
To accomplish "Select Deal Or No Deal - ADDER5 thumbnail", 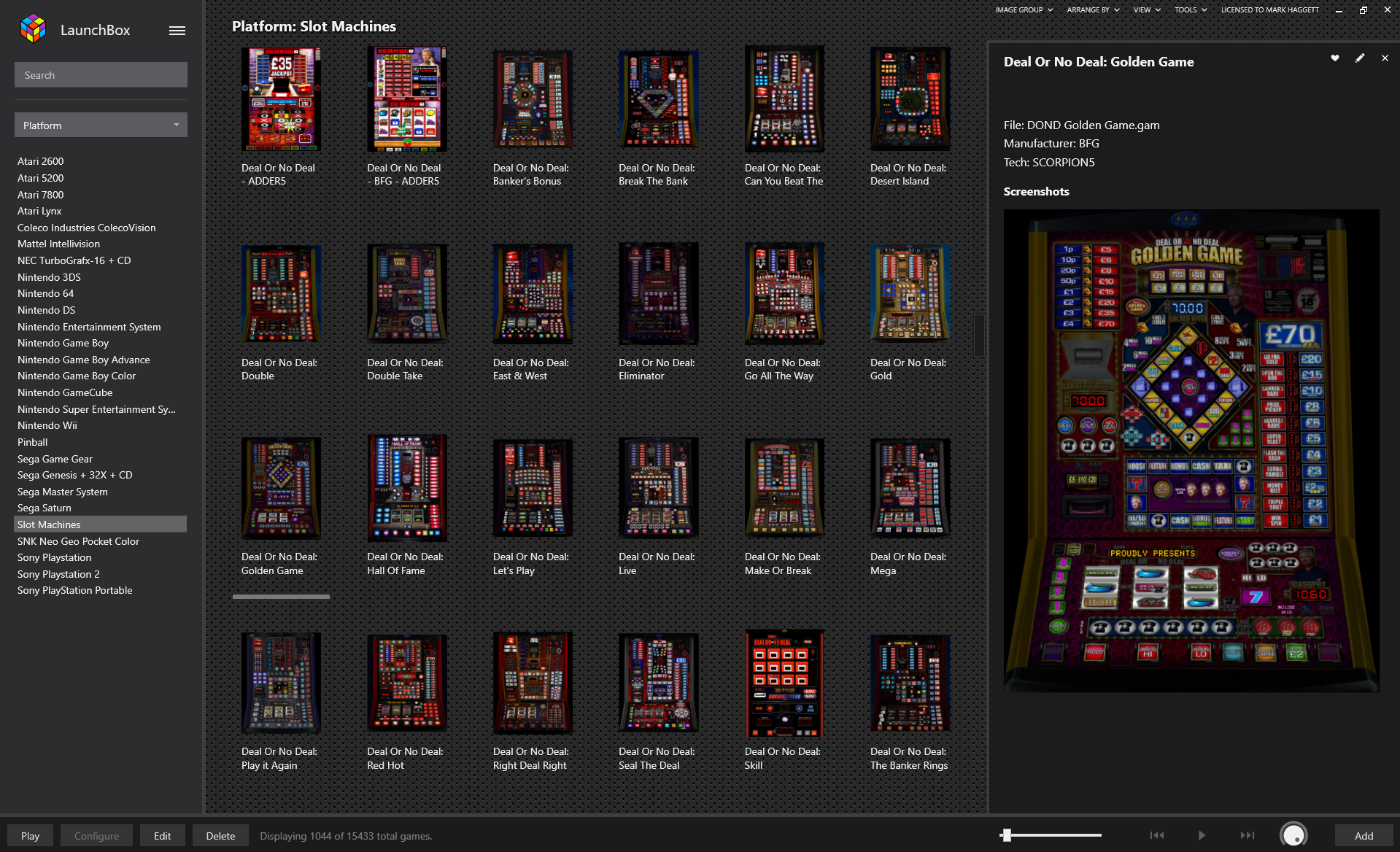I will pyautogui.click(x=281, y=99).
